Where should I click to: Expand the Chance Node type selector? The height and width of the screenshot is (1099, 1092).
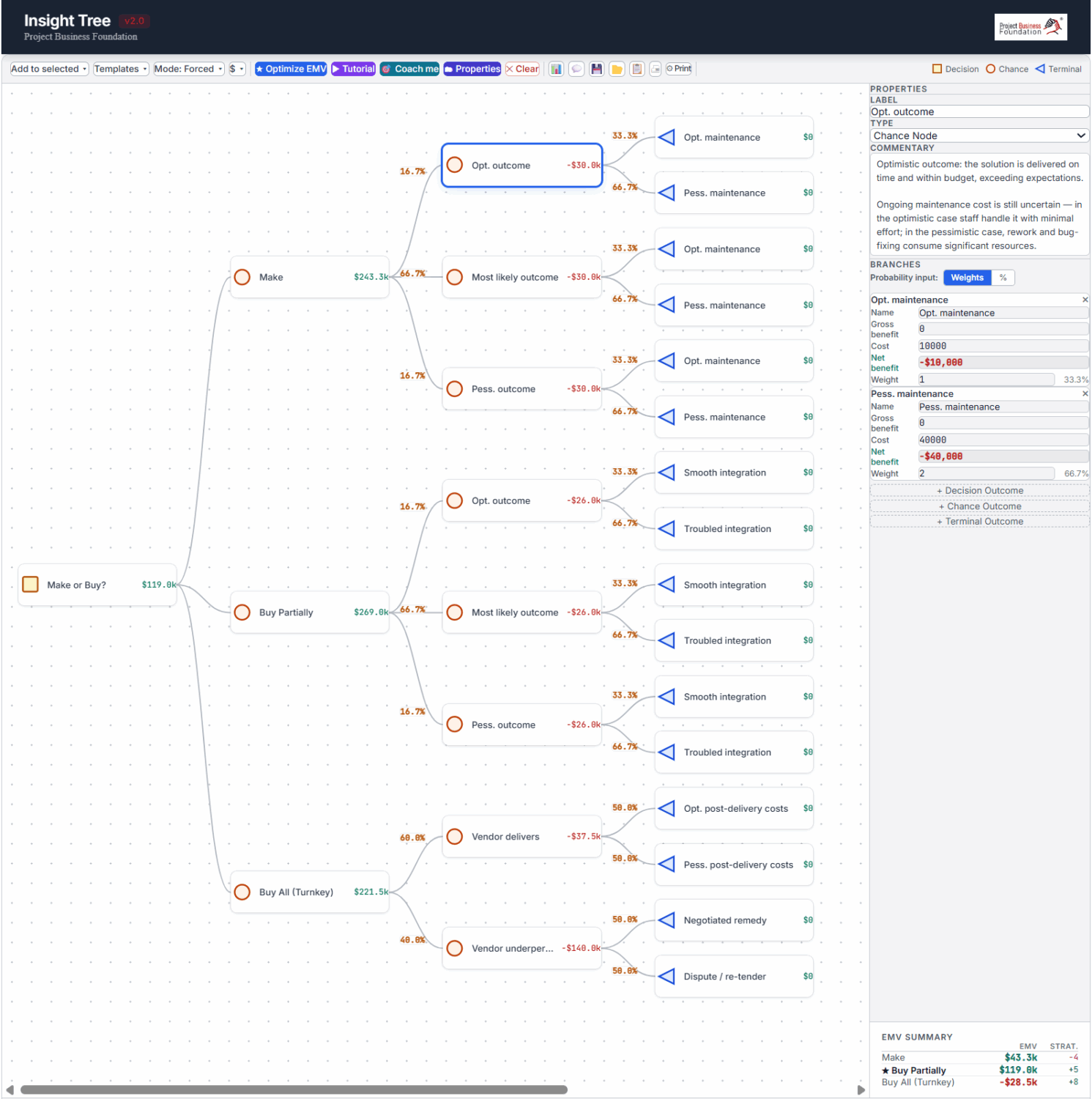pos(978,136)
